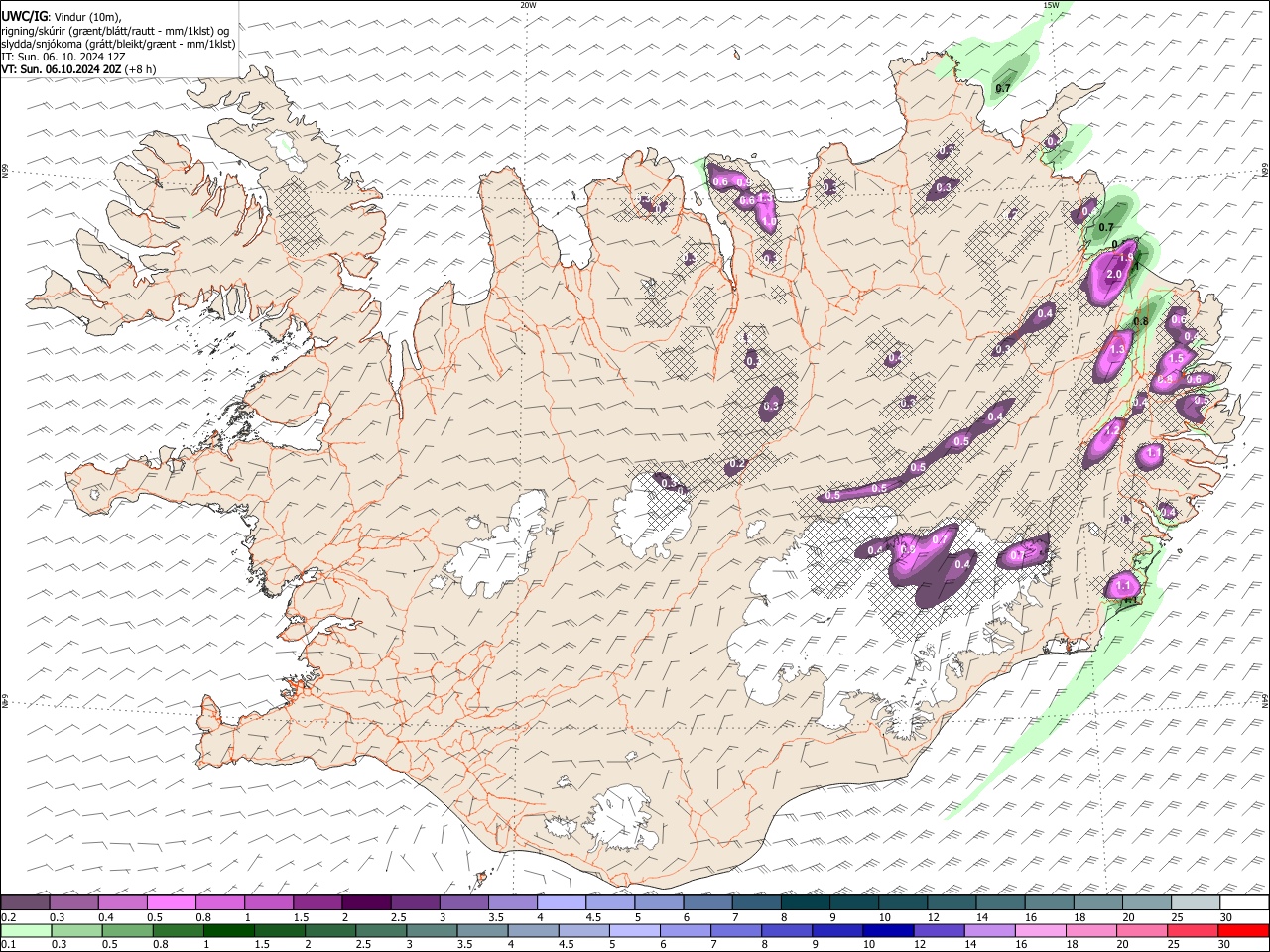1270x952 pixels.
Task: Pick the bright pink snow swatch between 0.5 and 0.8
Action: pyautogui.click(x=172, y=903)
